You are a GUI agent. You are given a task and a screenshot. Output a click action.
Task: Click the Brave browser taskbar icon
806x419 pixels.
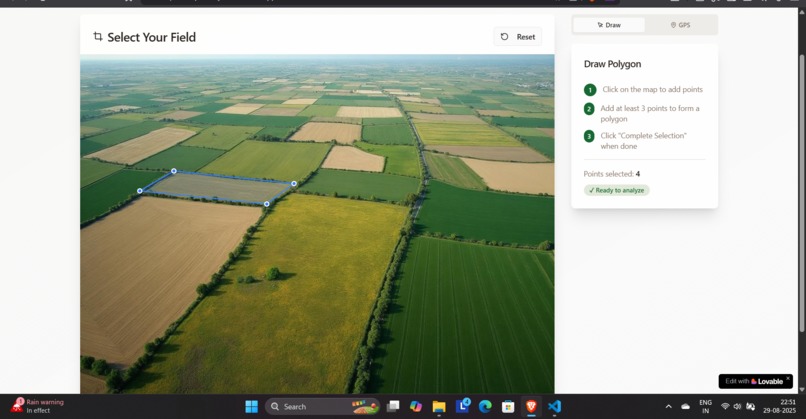531,407
